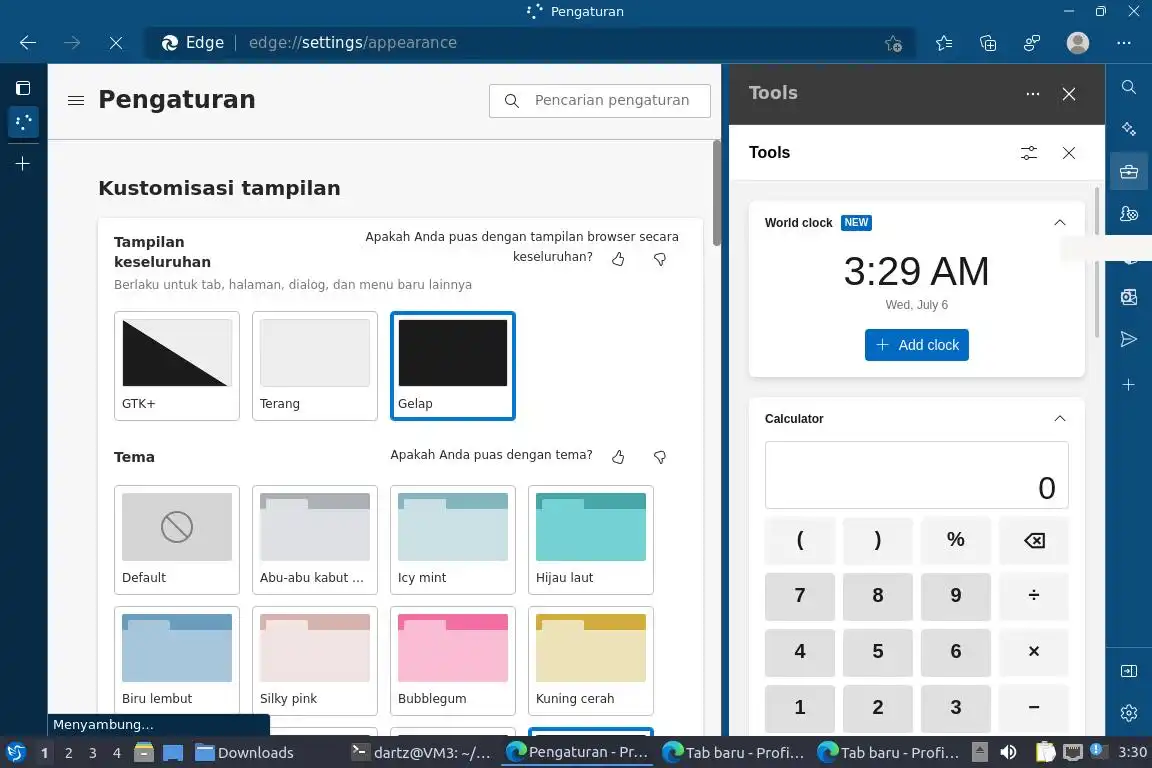The image size is (1152, 768).
Task: Close the inner Tools panel
Action: [x=1069, y=153]
